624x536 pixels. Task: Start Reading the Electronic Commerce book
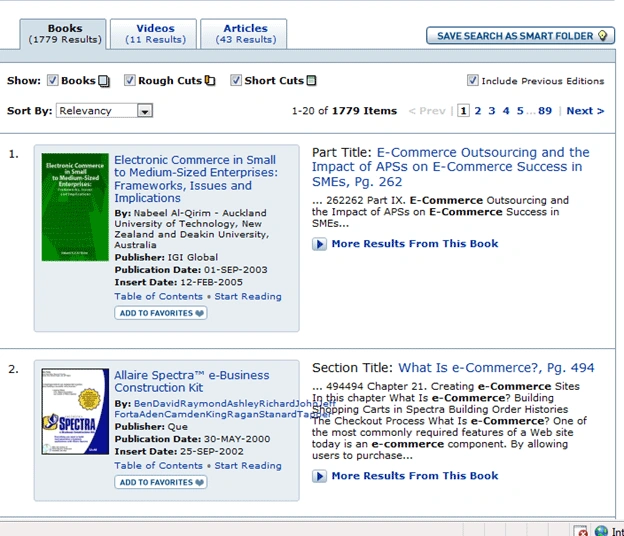(248, 296)
